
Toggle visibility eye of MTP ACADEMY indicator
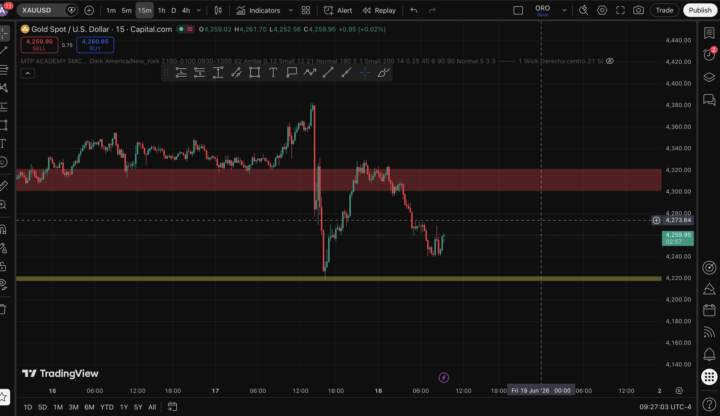[x=610, y=61]
